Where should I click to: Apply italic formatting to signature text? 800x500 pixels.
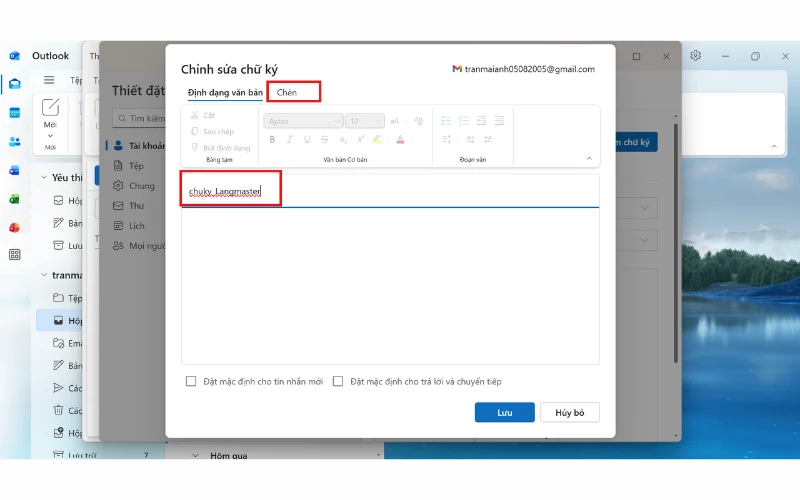(x=289, y=140)
